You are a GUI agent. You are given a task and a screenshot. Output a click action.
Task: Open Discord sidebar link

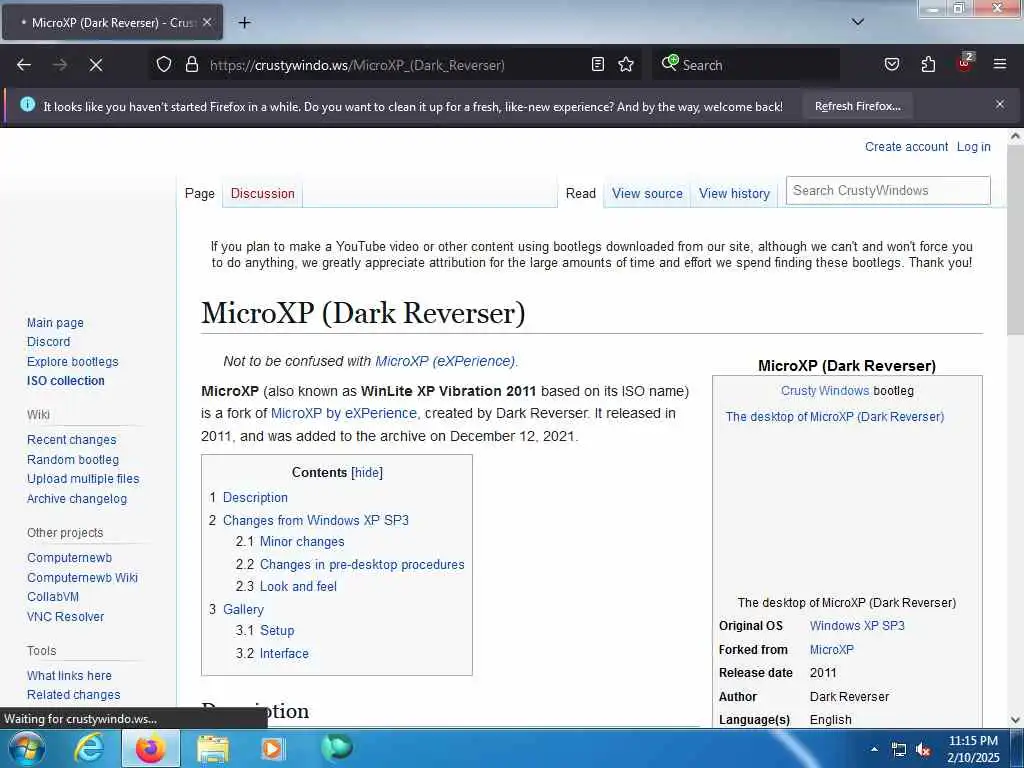tap(48, 342)
